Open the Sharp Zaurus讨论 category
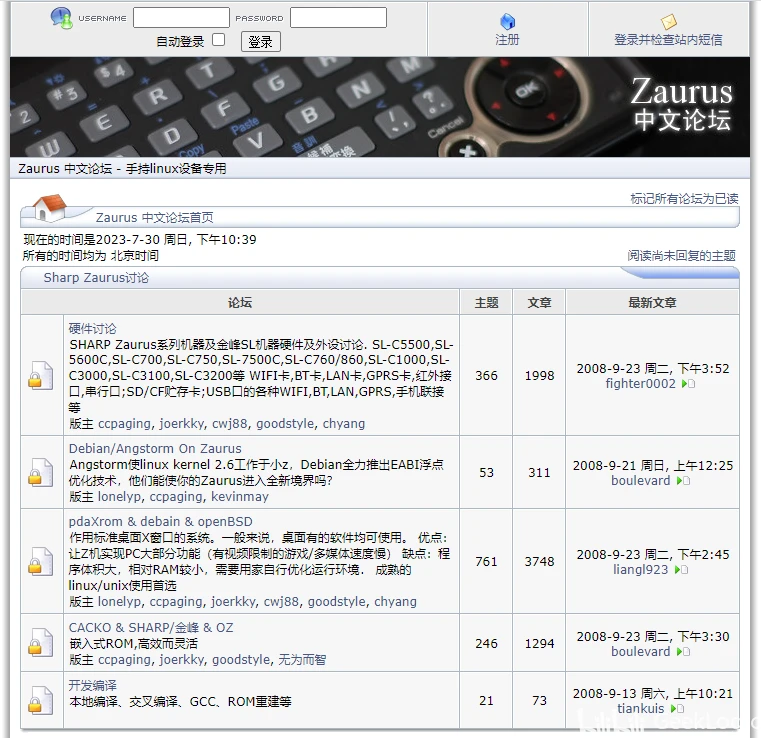Screen dimensions: 761x738 pos(96,278)
